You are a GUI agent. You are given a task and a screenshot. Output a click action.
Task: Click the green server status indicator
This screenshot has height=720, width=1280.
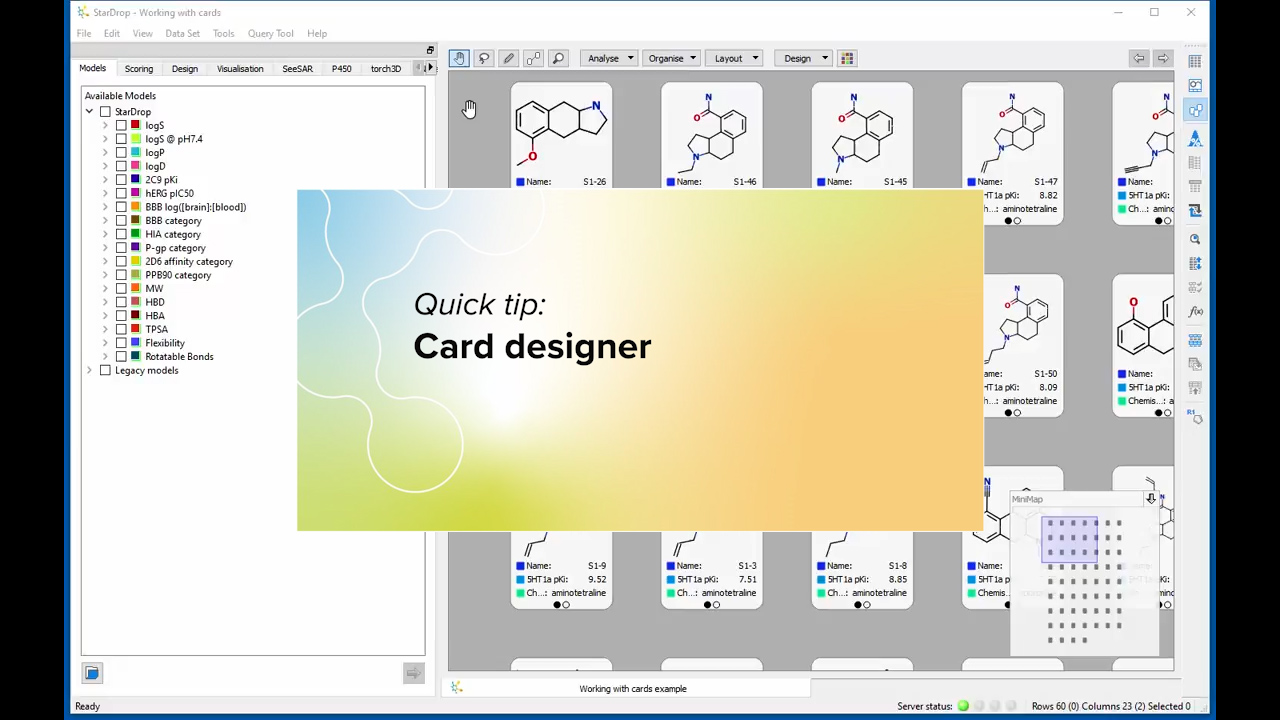[x=962, y=706]
